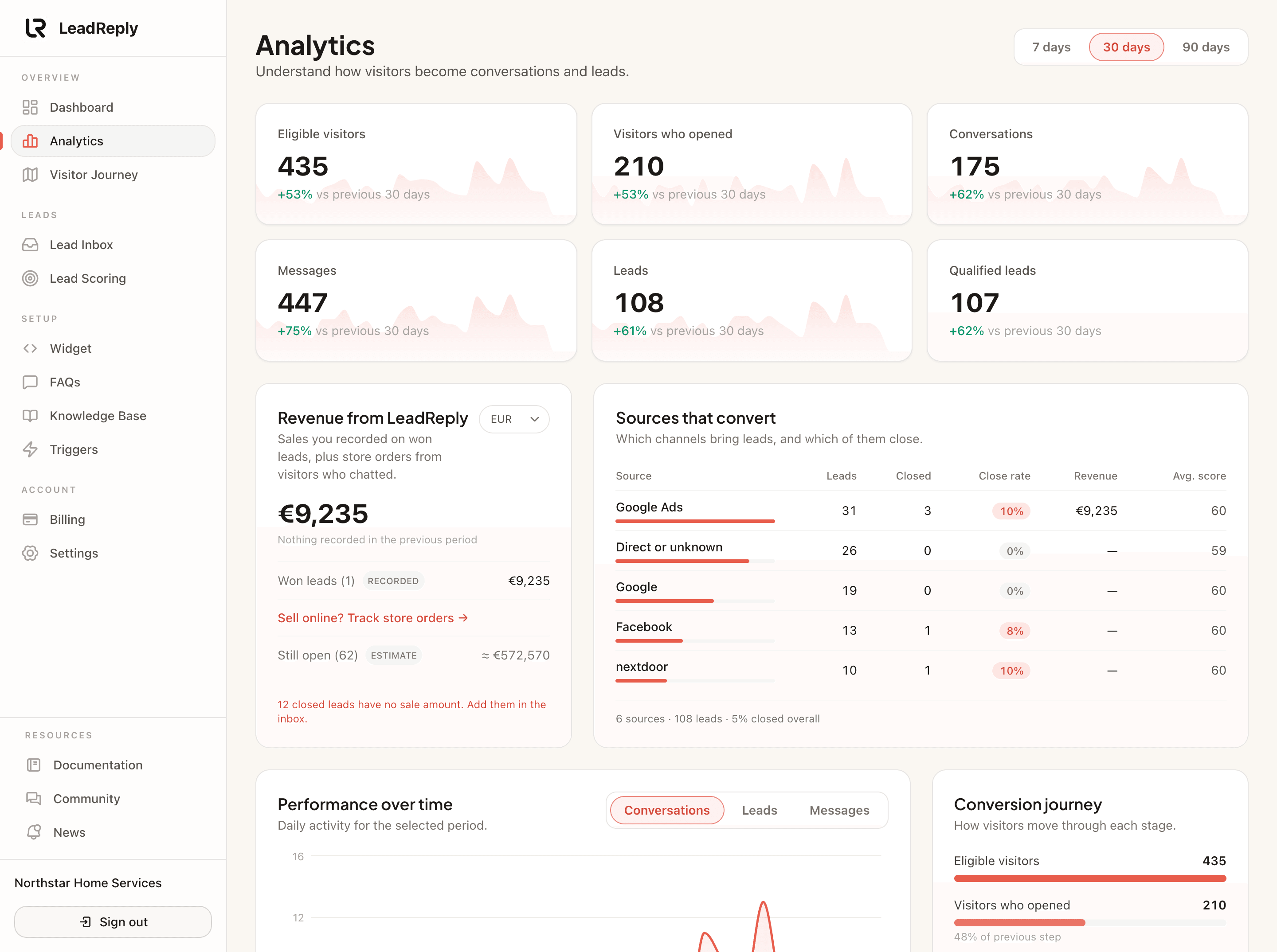Viewport: 1277px width, 952px height.
Task: Click the Lead Scoring target icon
Action: coord(30,278)
